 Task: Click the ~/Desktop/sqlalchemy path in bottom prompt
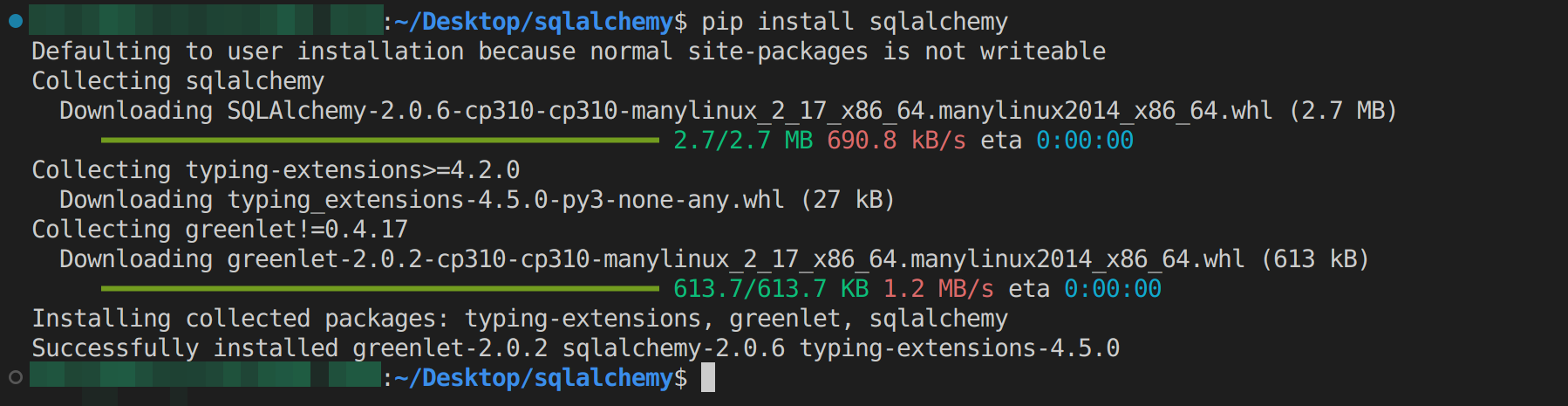(x=534, y=377)
